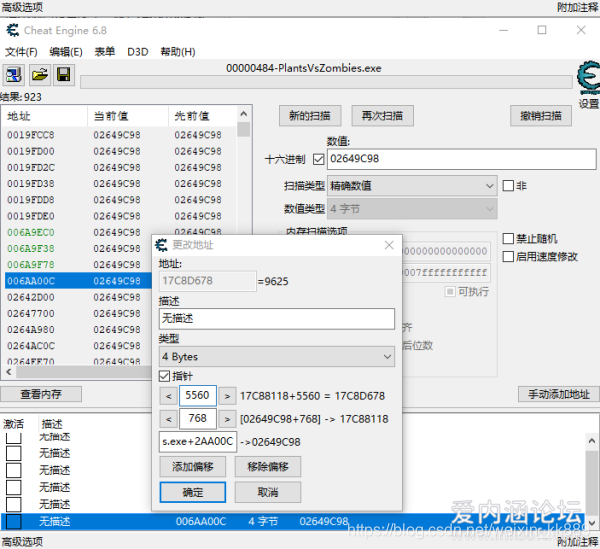The image size is (600, 549).
Task: Decrease the 768 offset with left arrow
Action: 168,419
